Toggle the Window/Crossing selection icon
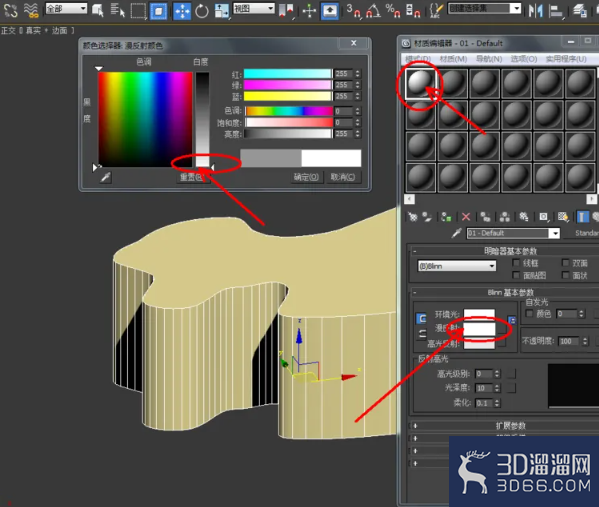The width and height of the screenshot is (599, 507). pos(158,10)
